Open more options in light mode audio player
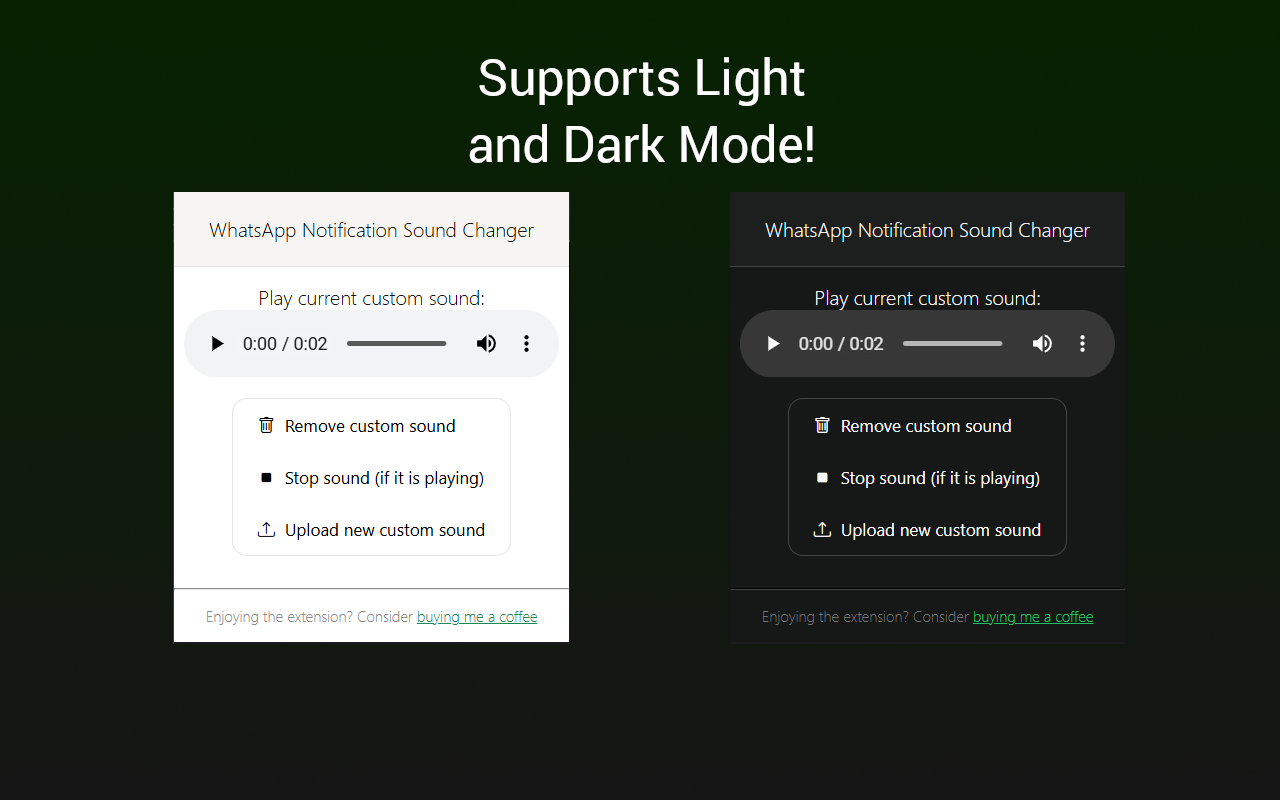The width and height of the screenshot is (1280, 800). click(526, 344)
